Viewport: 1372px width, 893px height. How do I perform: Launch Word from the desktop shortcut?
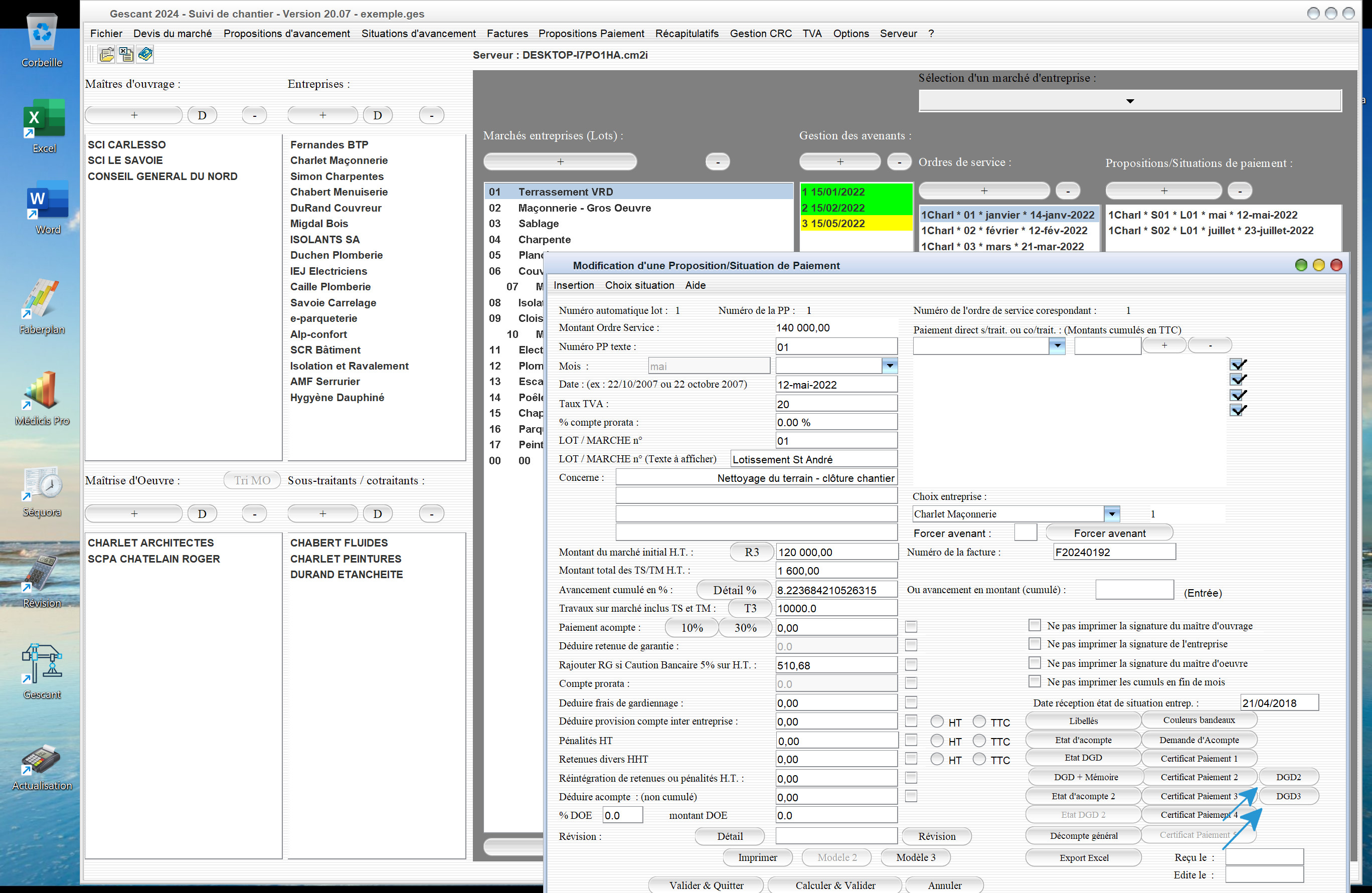coord(48,209)
